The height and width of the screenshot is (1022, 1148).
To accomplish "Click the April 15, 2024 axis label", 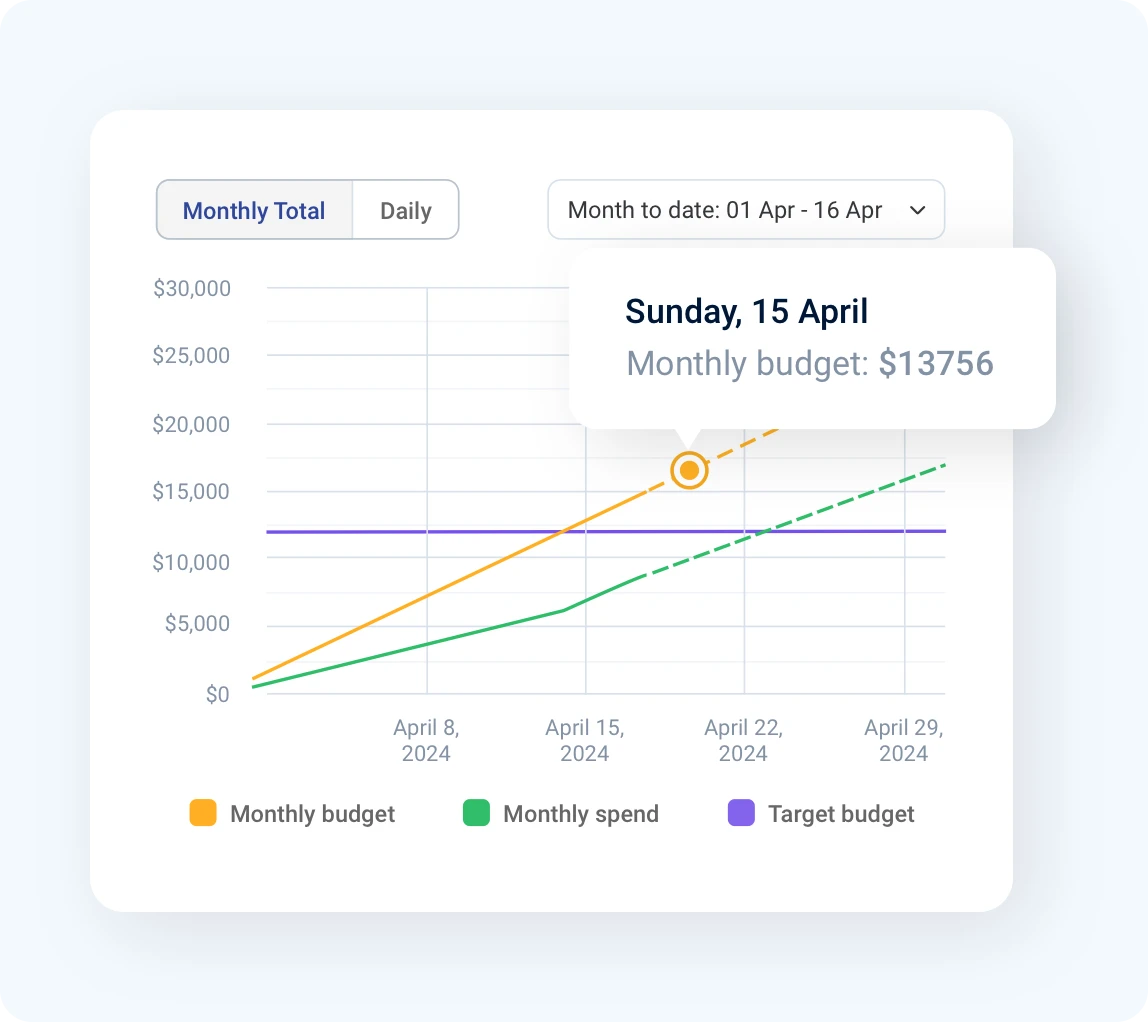I will click(x=585, y=740).
